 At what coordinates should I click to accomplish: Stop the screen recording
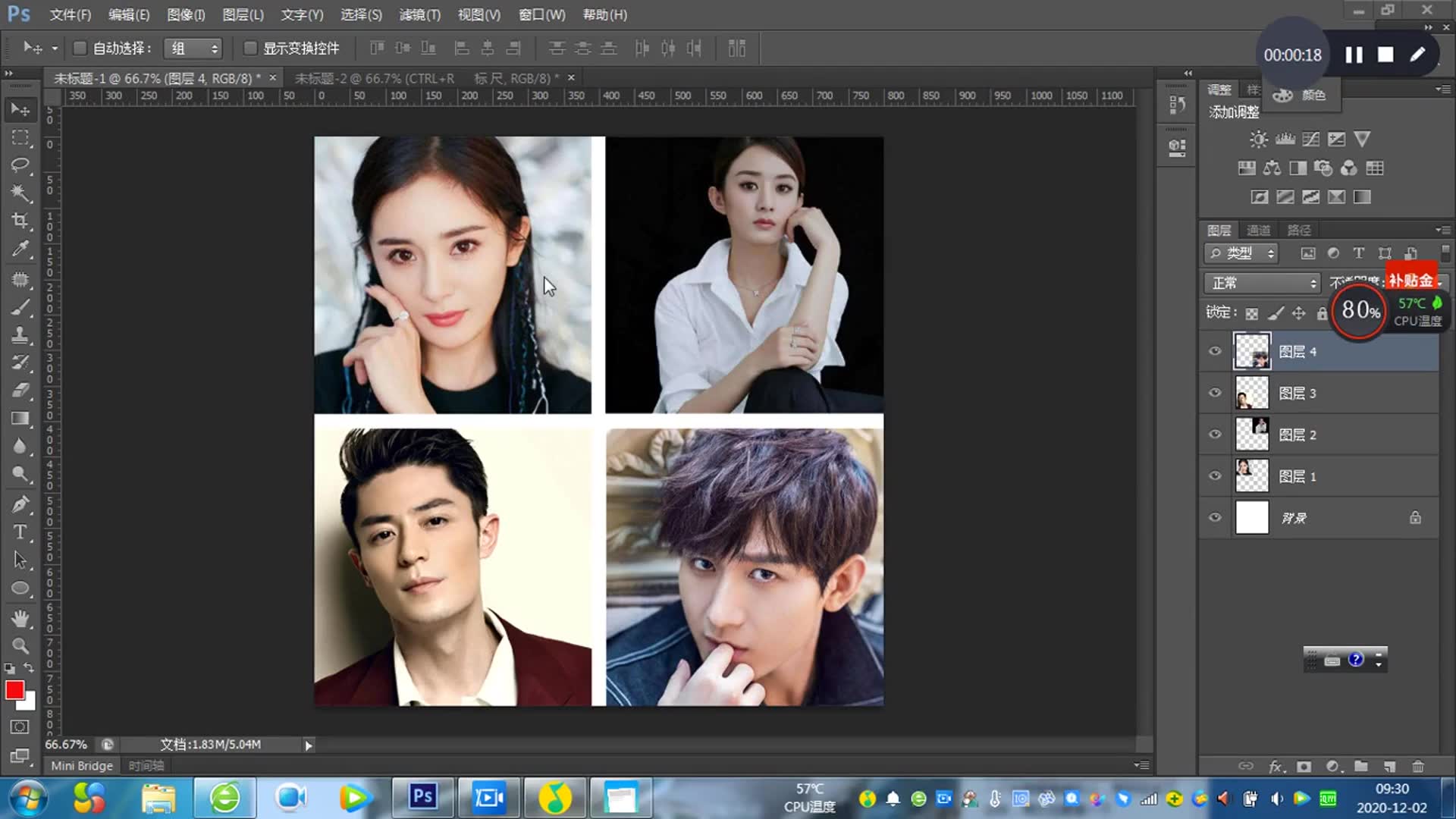1385,55
